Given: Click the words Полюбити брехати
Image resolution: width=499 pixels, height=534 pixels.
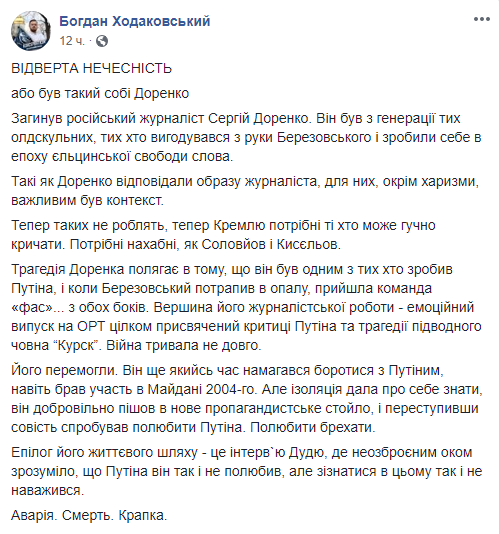Looking at the screenshot, I should pyautogui.click(x=313, y=427).
